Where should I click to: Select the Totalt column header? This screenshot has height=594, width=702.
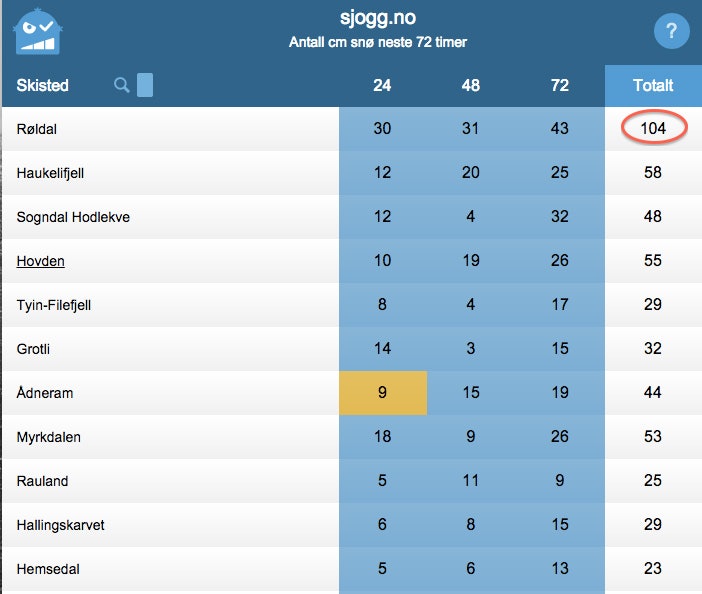[653, 86]
